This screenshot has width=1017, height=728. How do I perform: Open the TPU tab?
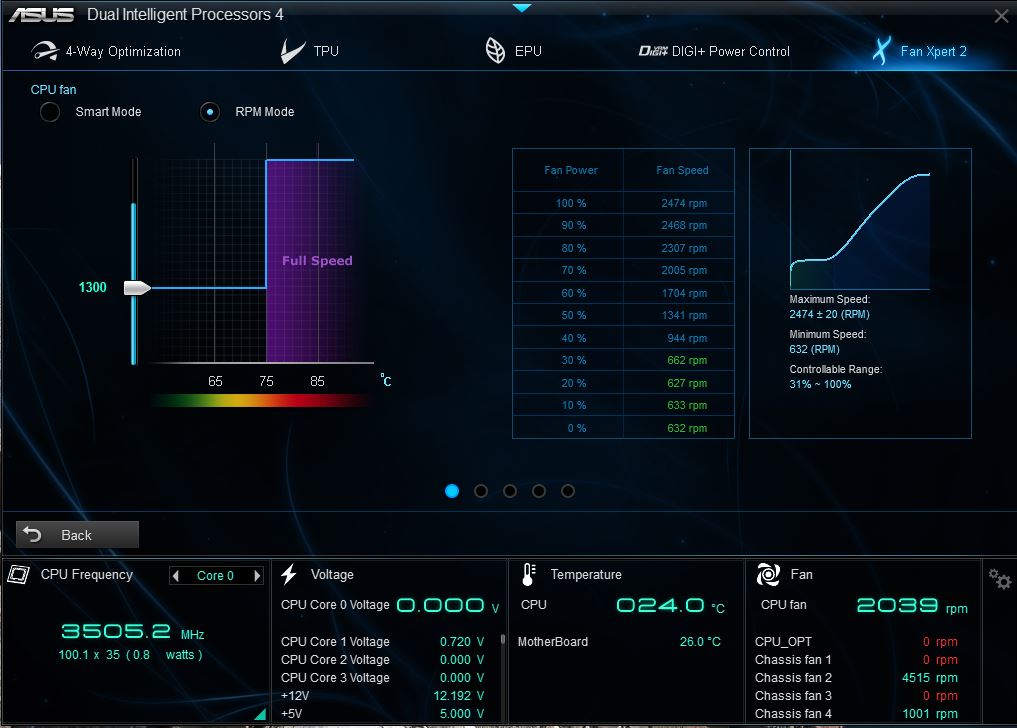pos(309,51)
